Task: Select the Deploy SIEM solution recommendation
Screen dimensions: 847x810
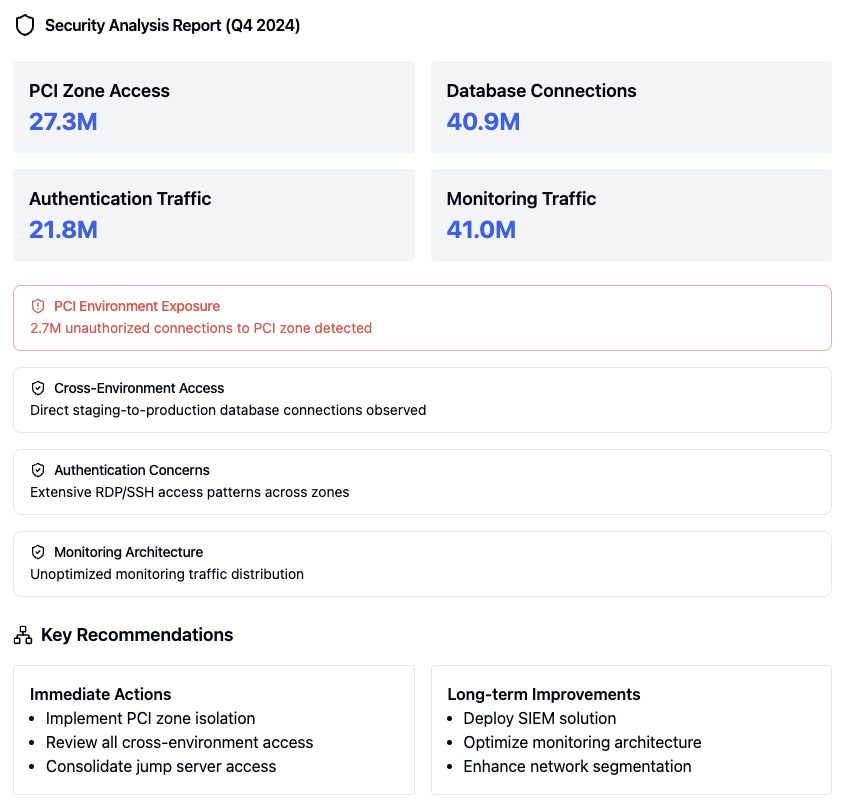Action: pos(539,718)
